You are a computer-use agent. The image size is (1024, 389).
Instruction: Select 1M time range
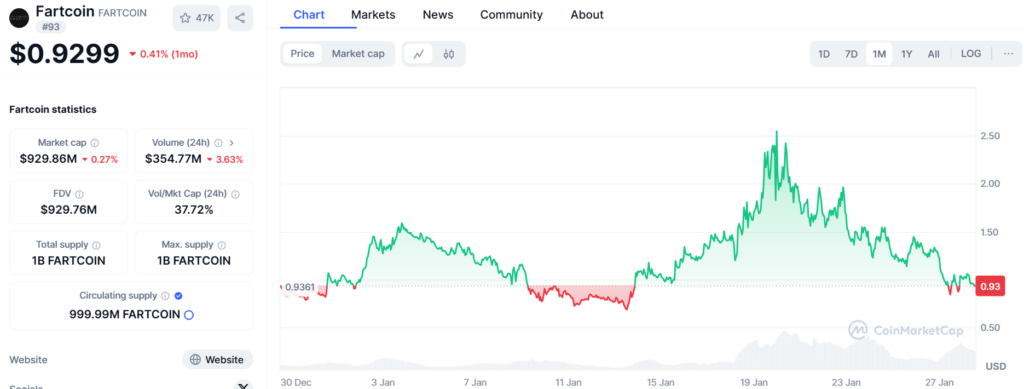coord(879,54)
